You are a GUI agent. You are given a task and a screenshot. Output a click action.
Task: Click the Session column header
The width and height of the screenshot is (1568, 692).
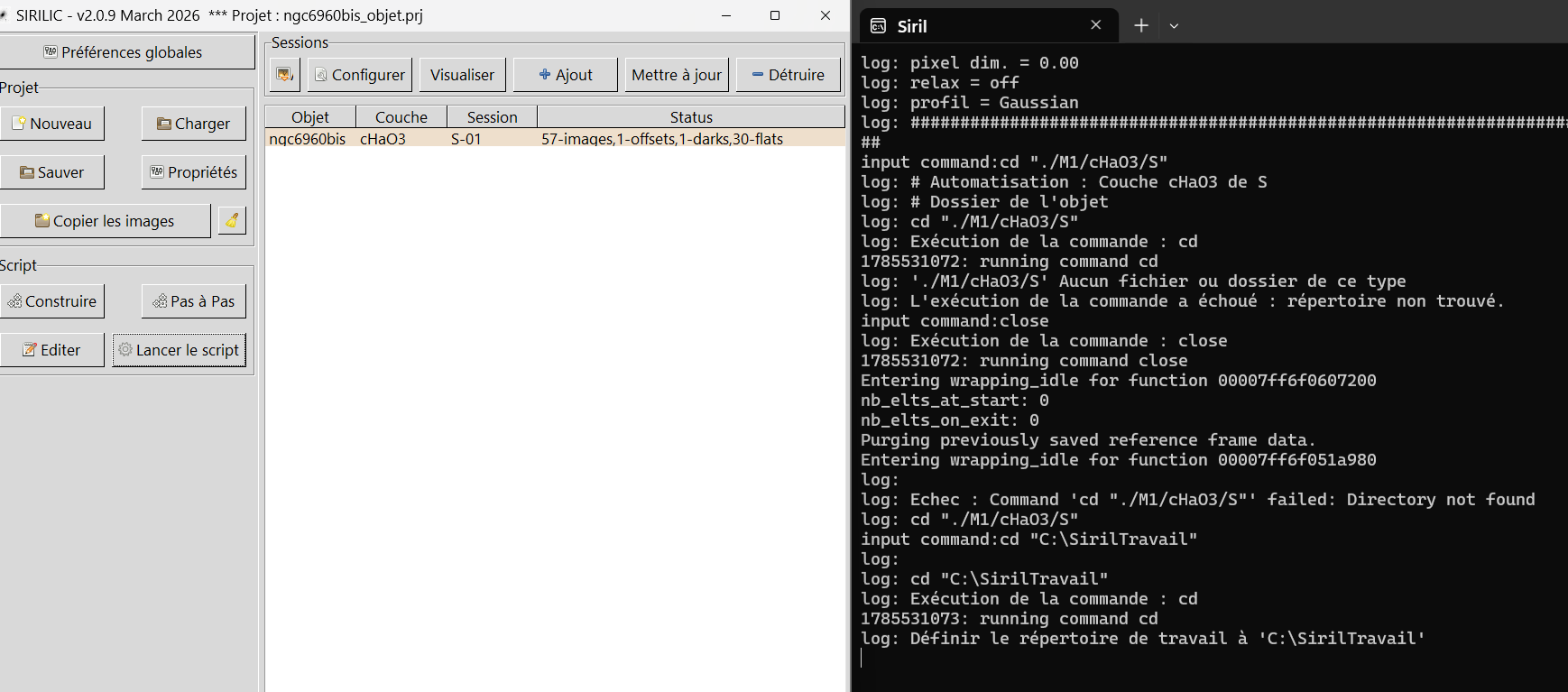[x=493, y=117]
